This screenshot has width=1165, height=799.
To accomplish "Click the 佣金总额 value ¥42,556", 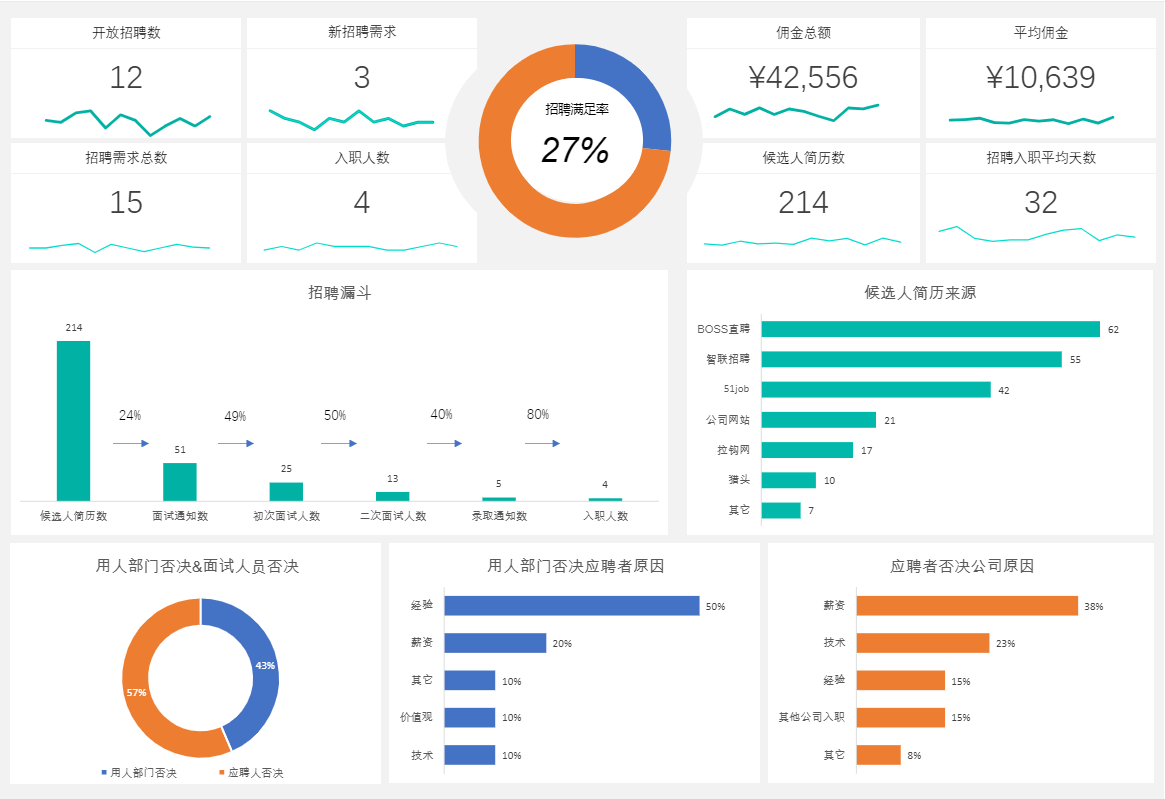I will click(x=804, y=75).
